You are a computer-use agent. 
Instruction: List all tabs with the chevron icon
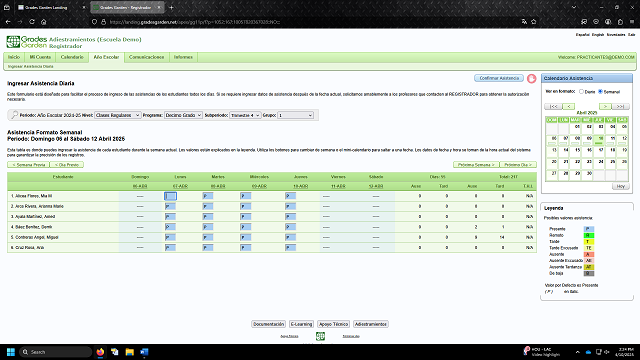point(573,7)
